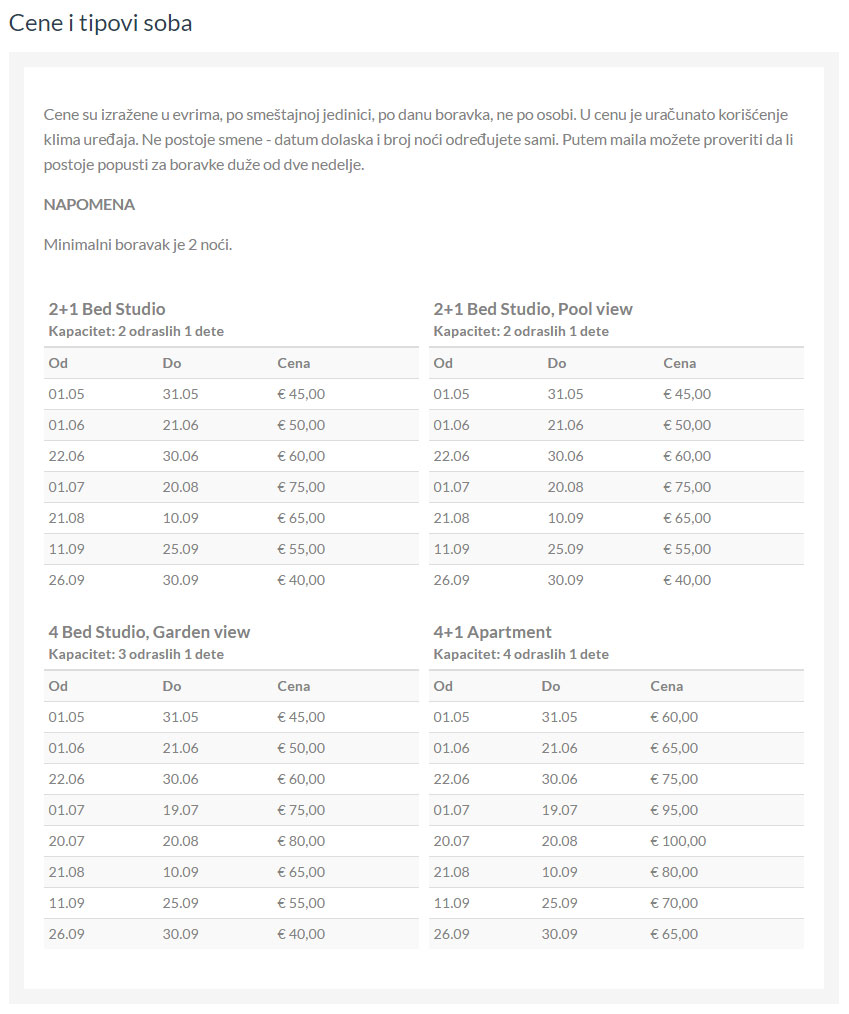The height and width of the screenshot is (1014, 849).
Task: Click the Do header in Garden view table
Action: (x=171, y=686)
